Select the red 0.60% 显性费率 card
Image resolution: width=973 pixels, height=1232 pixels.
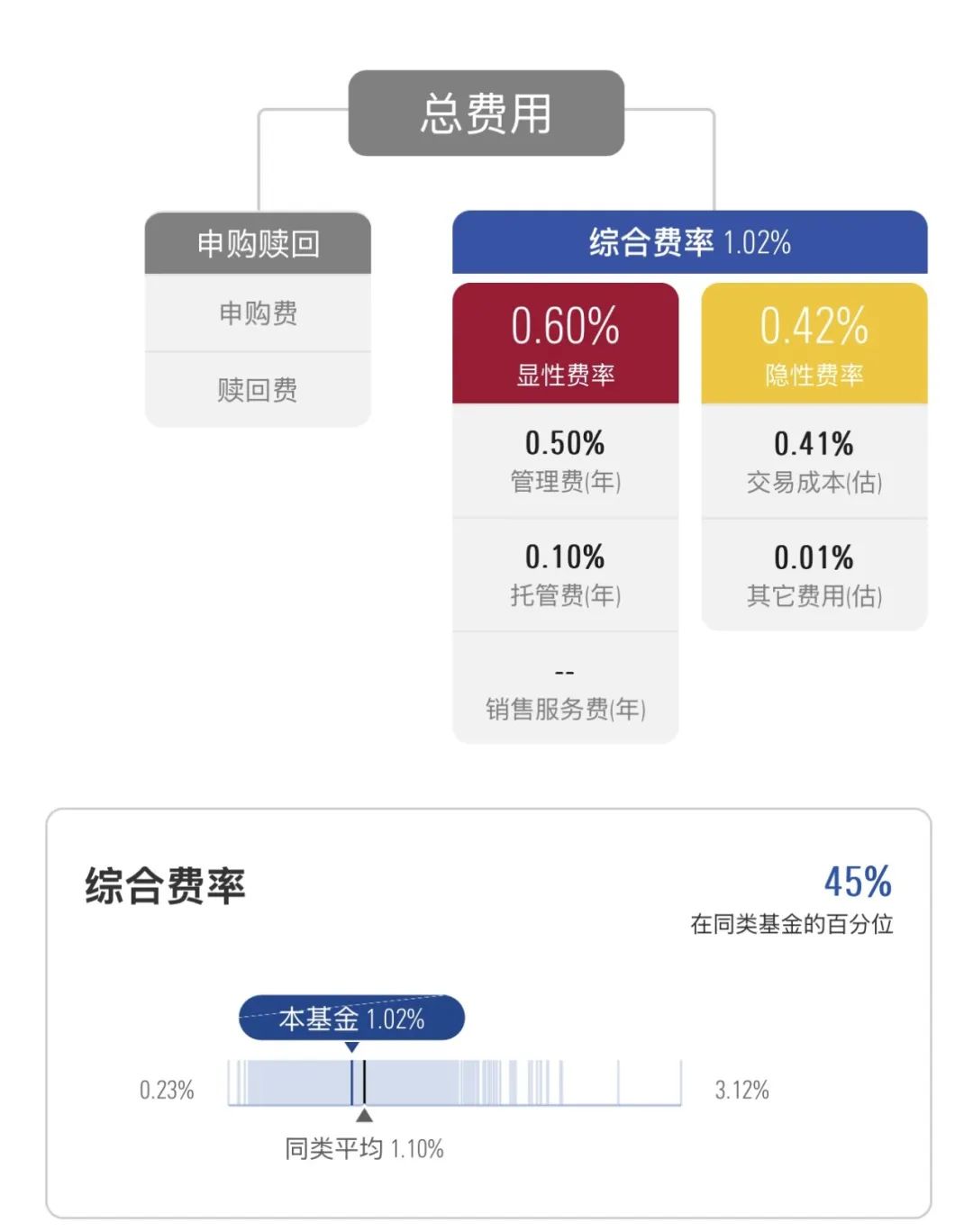pos(565,343)
